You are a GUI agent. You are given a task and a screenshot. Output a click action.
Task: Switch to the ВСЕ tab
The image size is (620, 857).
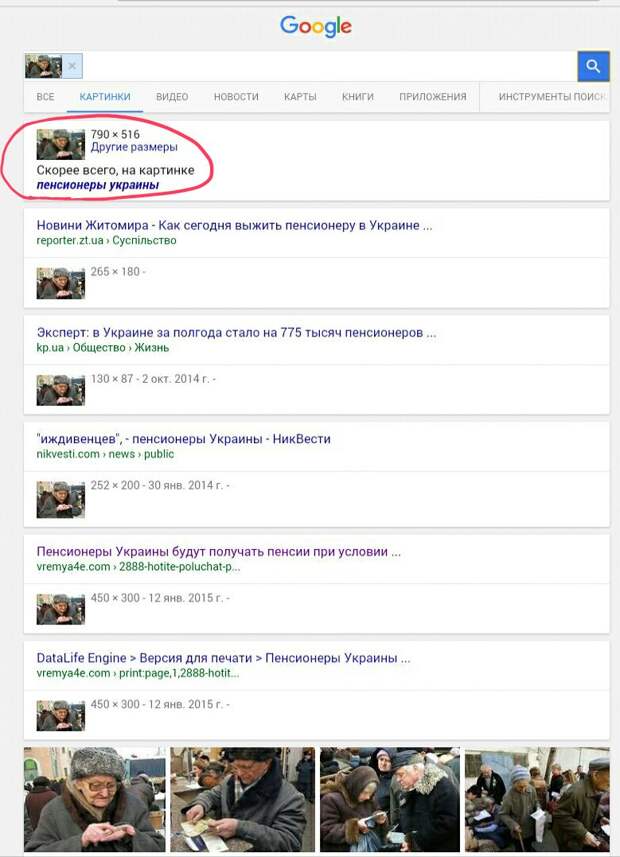pos(45,97)
